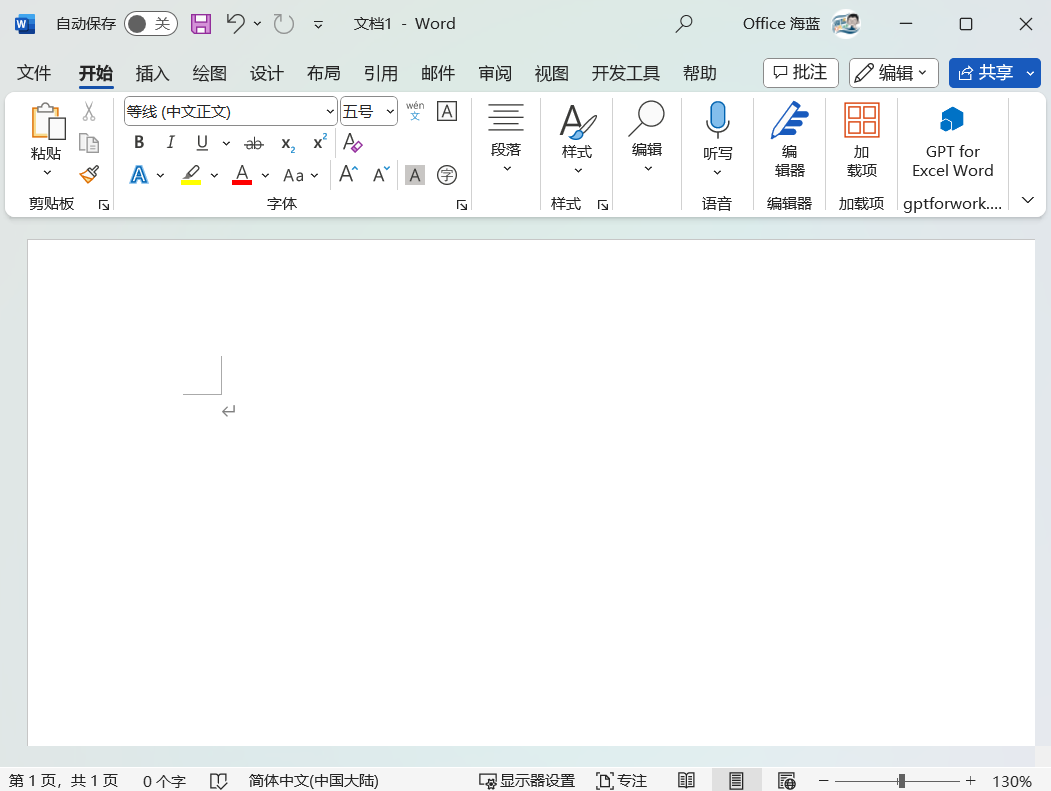This screenshot has height=791, width=1051.
Task: Click the Redo arrow icon
Action: pyautogui.click(x=284, y=24)
